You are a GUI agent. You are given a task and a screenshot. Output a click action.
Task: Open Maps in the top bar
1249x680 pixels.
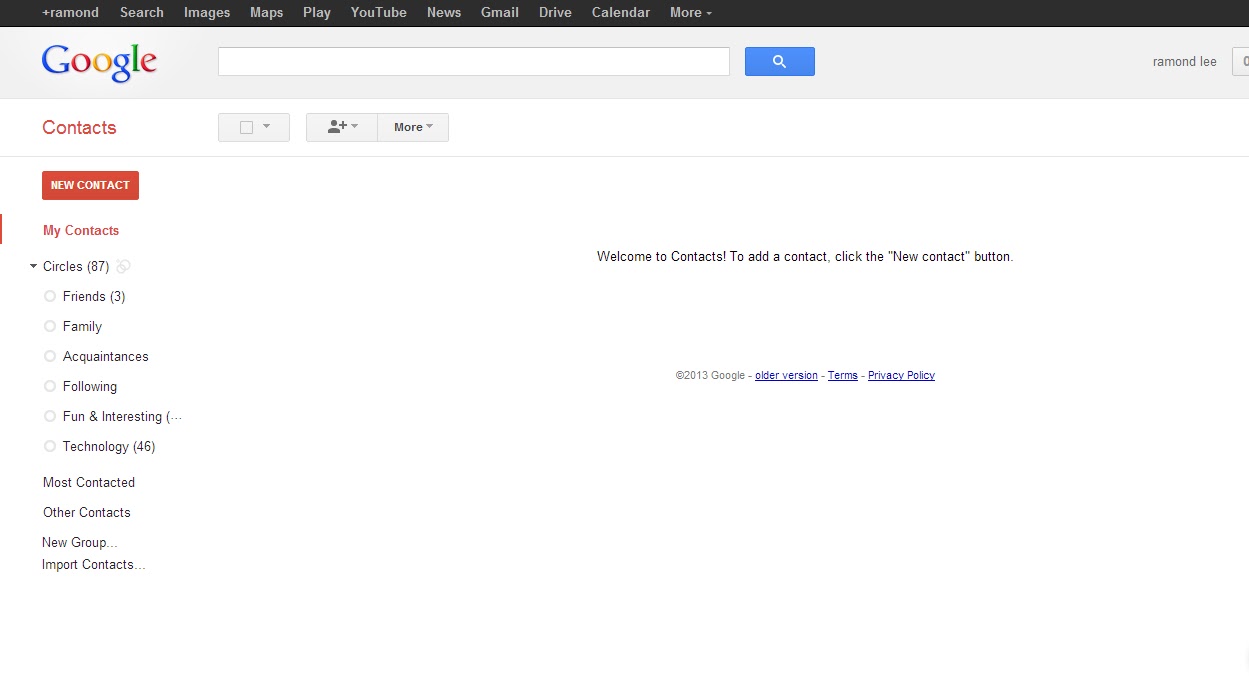click(267, 13)
